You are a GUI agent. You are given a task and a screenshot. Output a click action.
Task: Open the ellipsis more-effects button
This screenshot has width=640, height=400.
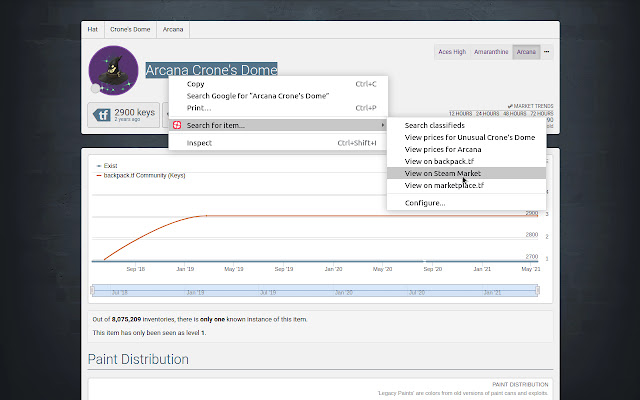[x=547, y=52]
